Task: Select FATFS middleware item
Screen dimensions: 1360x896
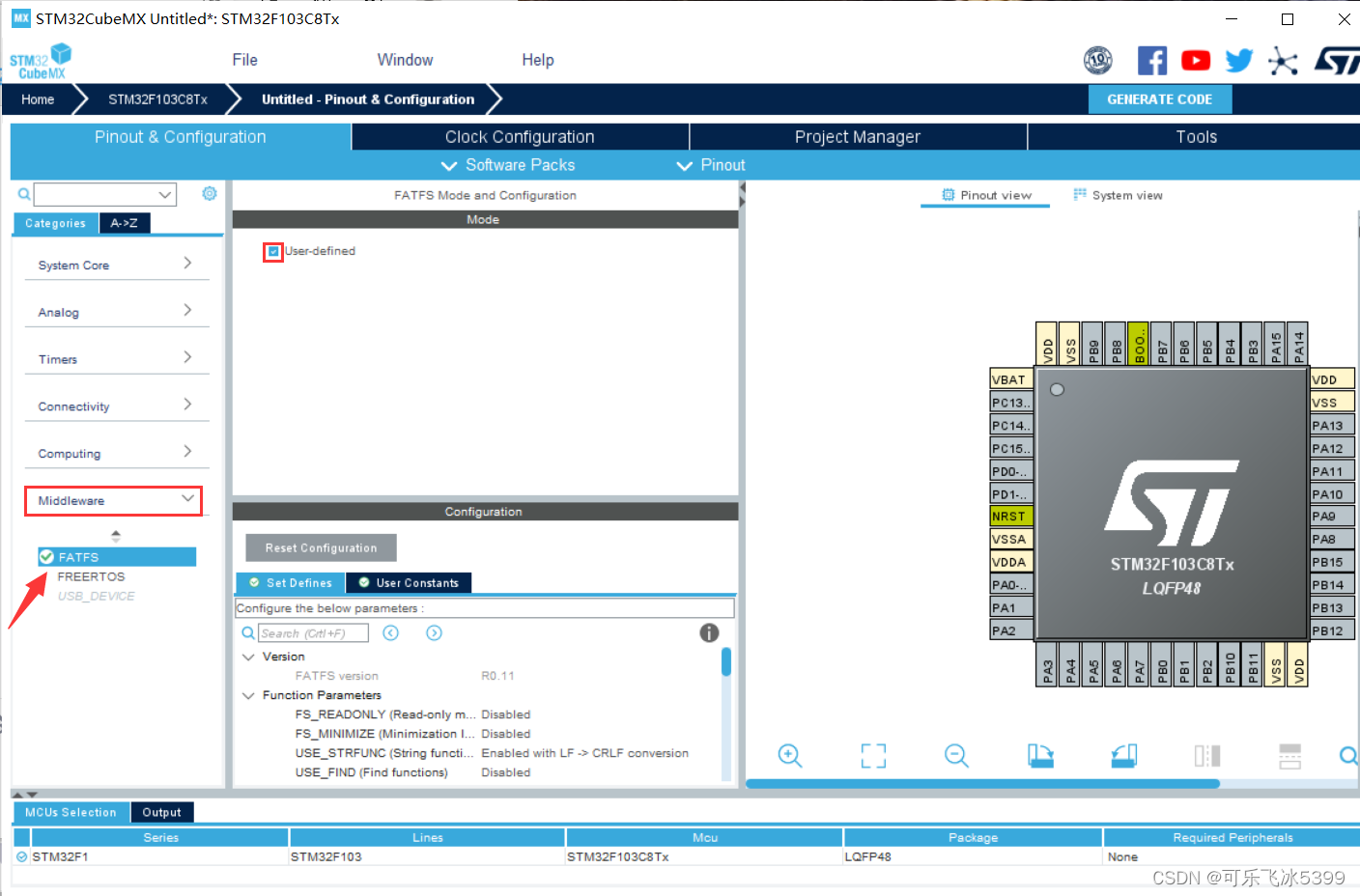Action: [x=117, y=557]
